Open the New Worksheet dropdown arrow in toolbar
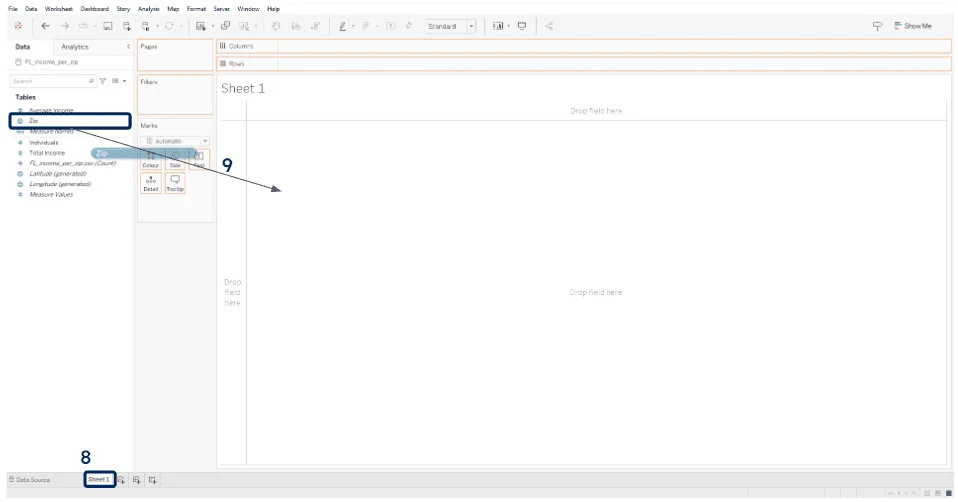958x502 pixels. pos(213,26)
